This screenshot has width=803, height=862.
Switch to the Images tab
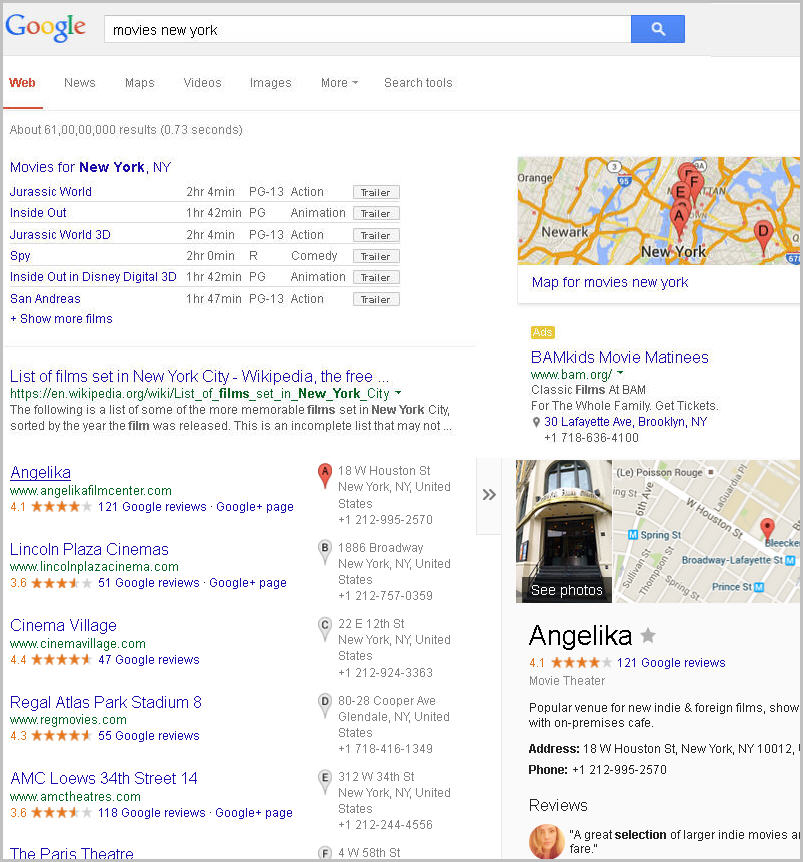coord(270,83)
